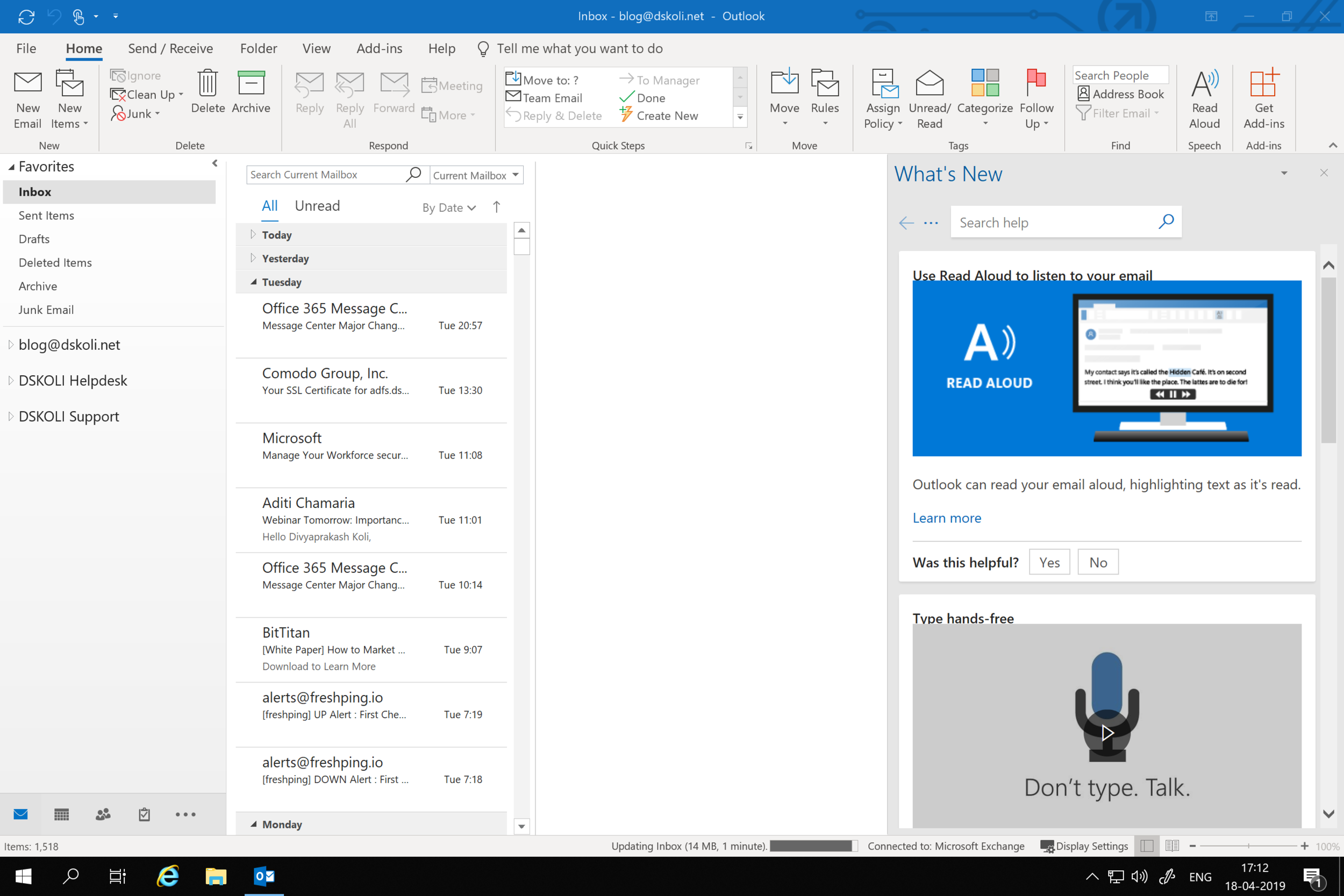Collapse the Monday message group
1344x896 pixels.
point(253,824)
